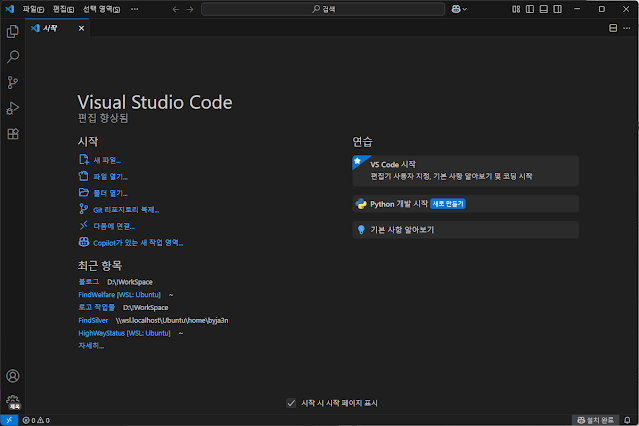Uncheck 시작 시 시작 페이지 표시 checkbox
The width and height of the screenshot is (639, 426).
[291, 403]
